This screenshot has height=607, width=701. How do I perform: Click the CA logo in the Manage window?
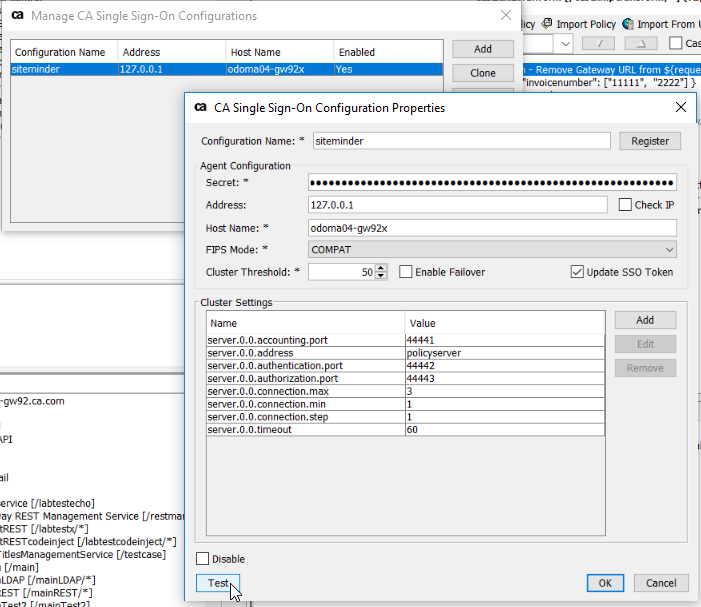pos(17,15)
